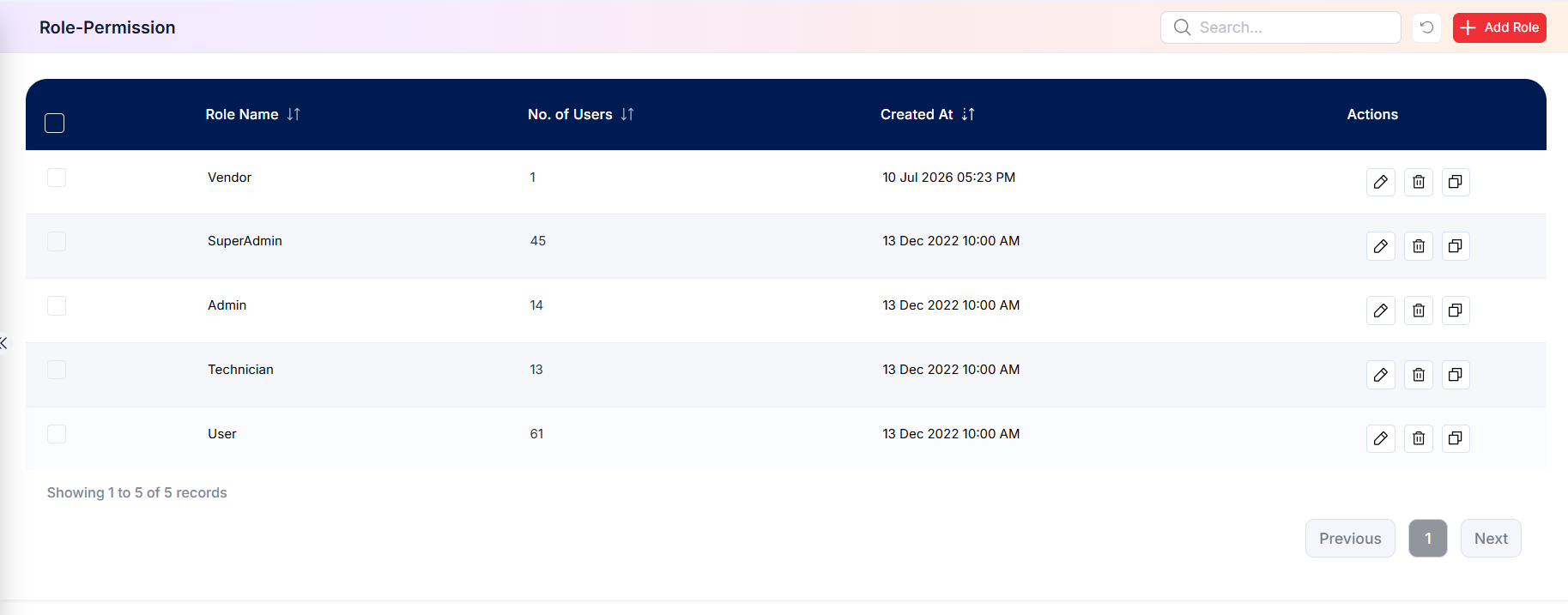
Task: Click the refresh icon beside search
Action: click(x=1426, y=27)
